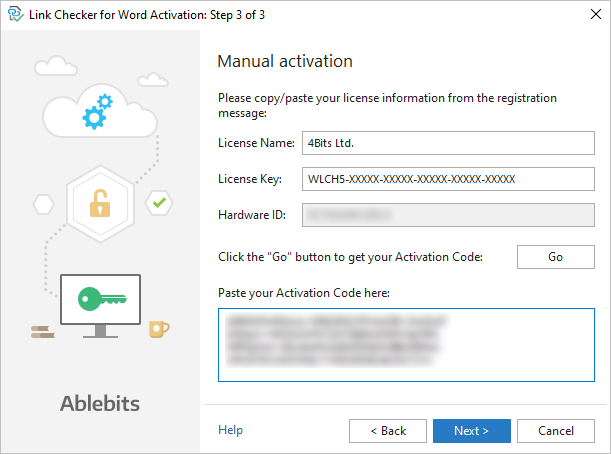The image size is (611, 454).
Task: Open the Help link
Action: pyautogui.click(x=230, y=429)
